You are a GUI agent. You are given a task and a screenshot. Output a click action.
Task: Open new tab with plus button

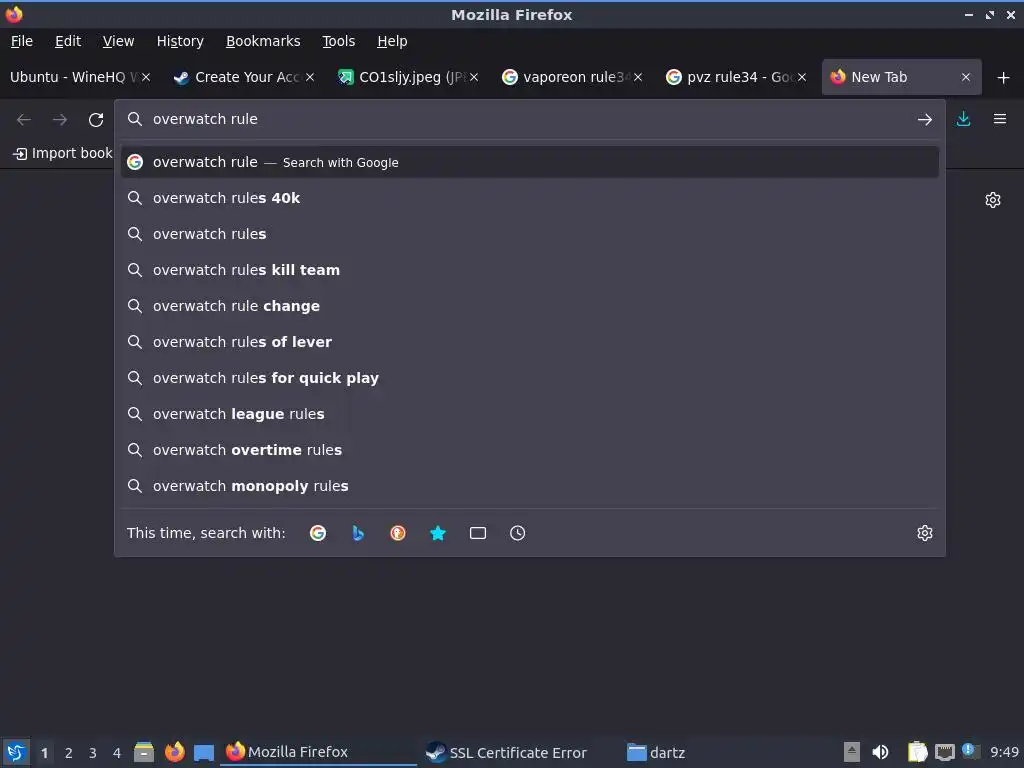[x=1004, y=78]
